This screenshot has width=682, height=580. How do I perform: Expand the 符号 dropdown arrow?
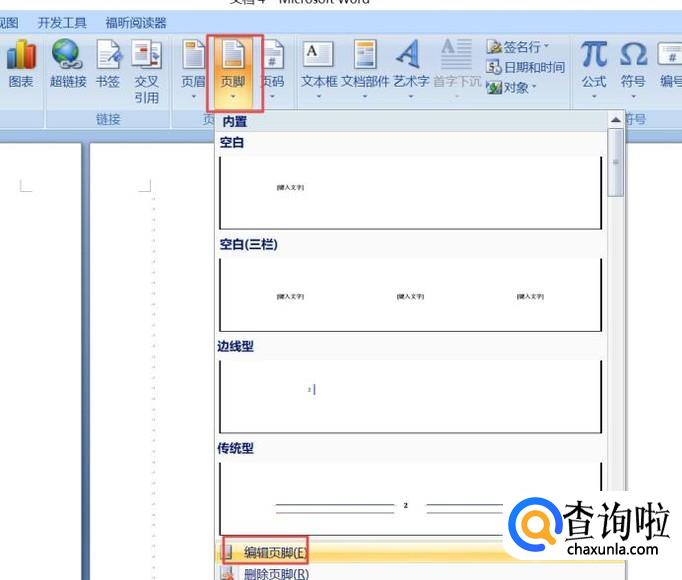tap(634, 96)
